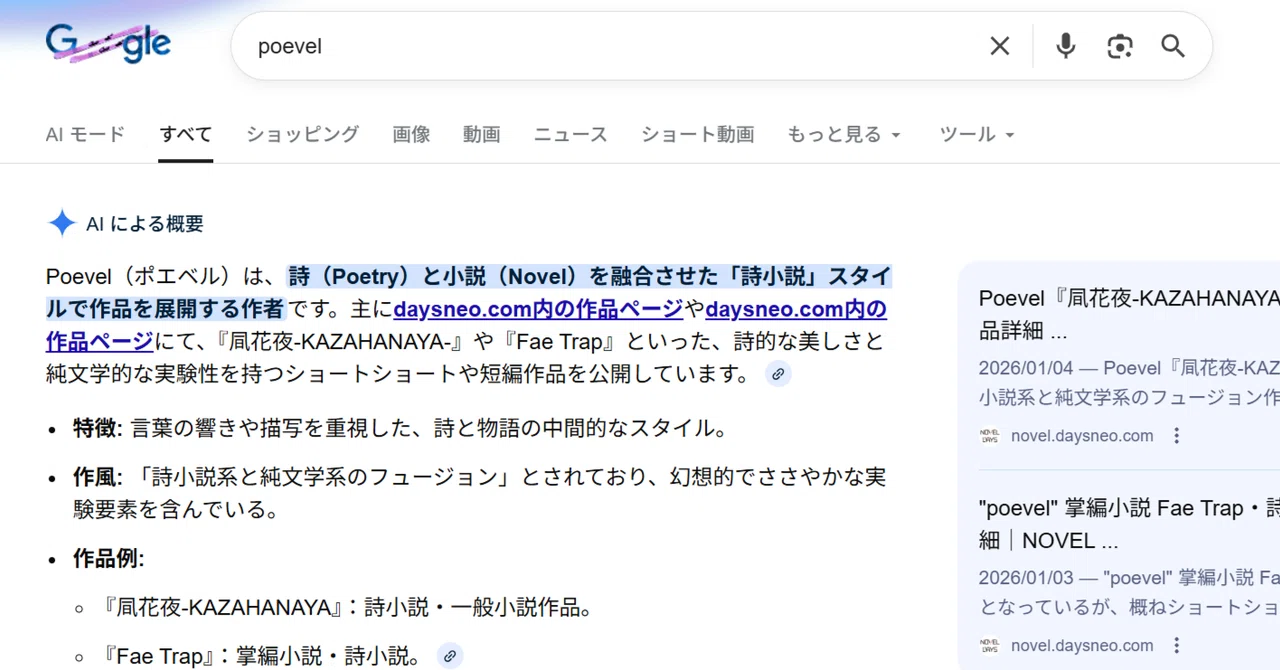
Task: Open the 画像 results tab
Action: [x=411, y=134]
